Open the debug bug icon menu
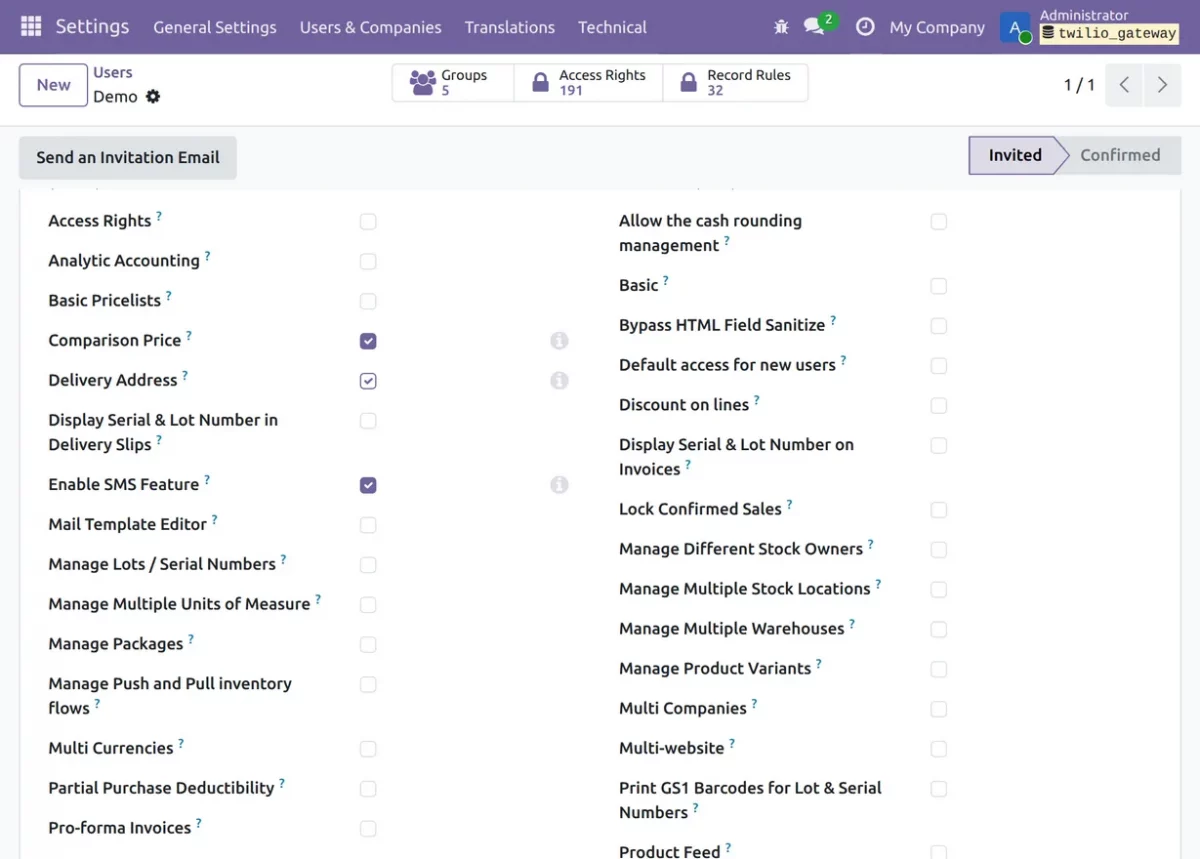 (x=781, y=27)
